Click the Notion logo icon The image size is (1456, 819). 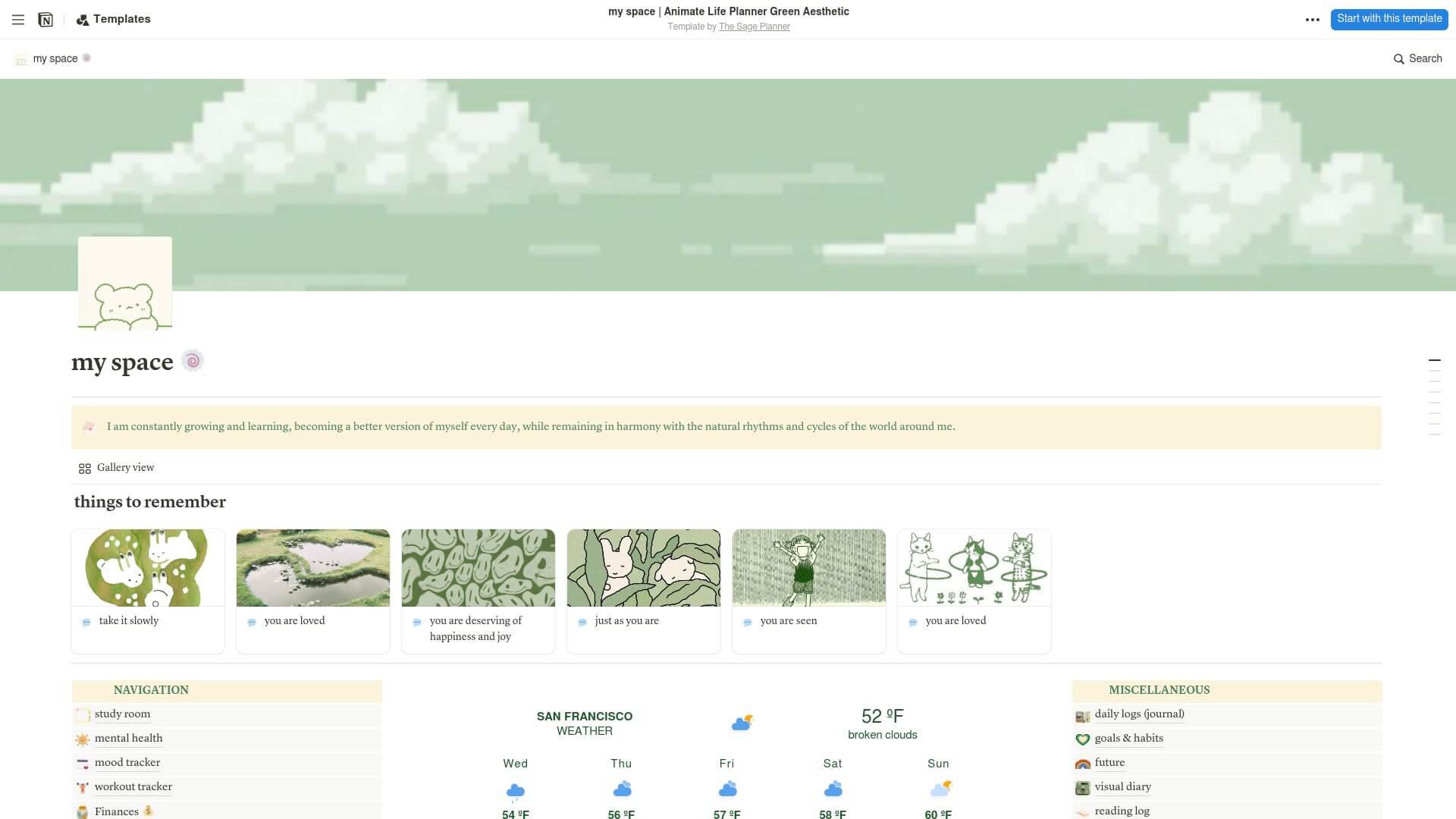click(45, 20)
